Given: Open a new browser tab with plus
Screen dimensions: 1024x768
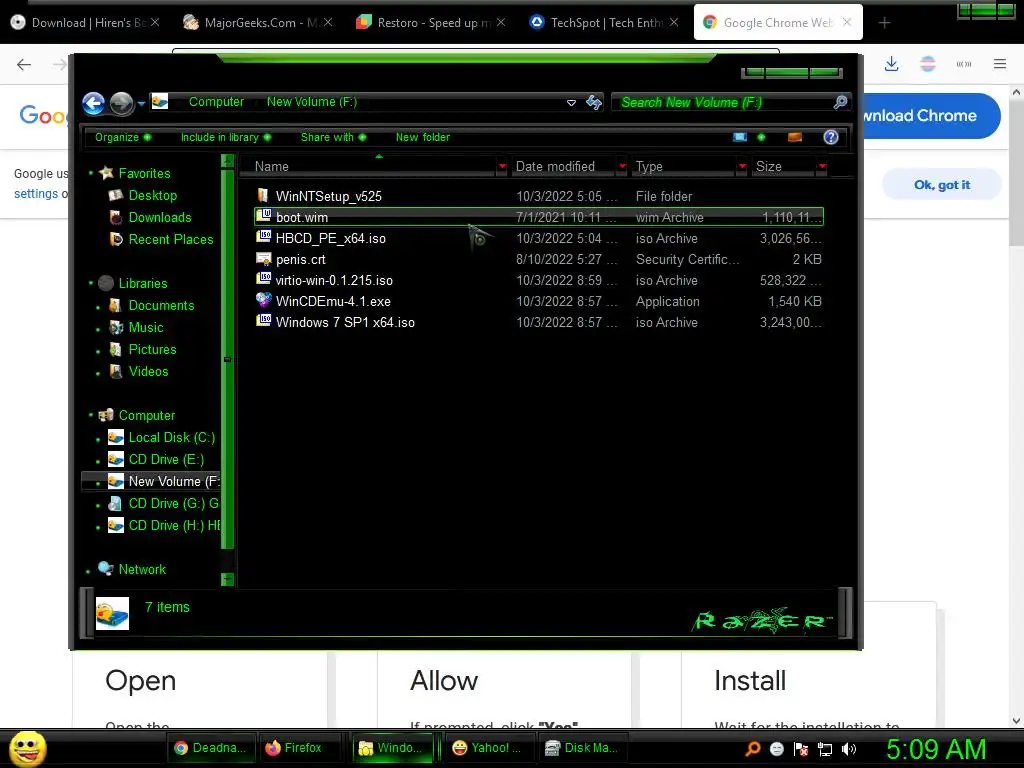Looking at the screenshot, I should point(884,23).
